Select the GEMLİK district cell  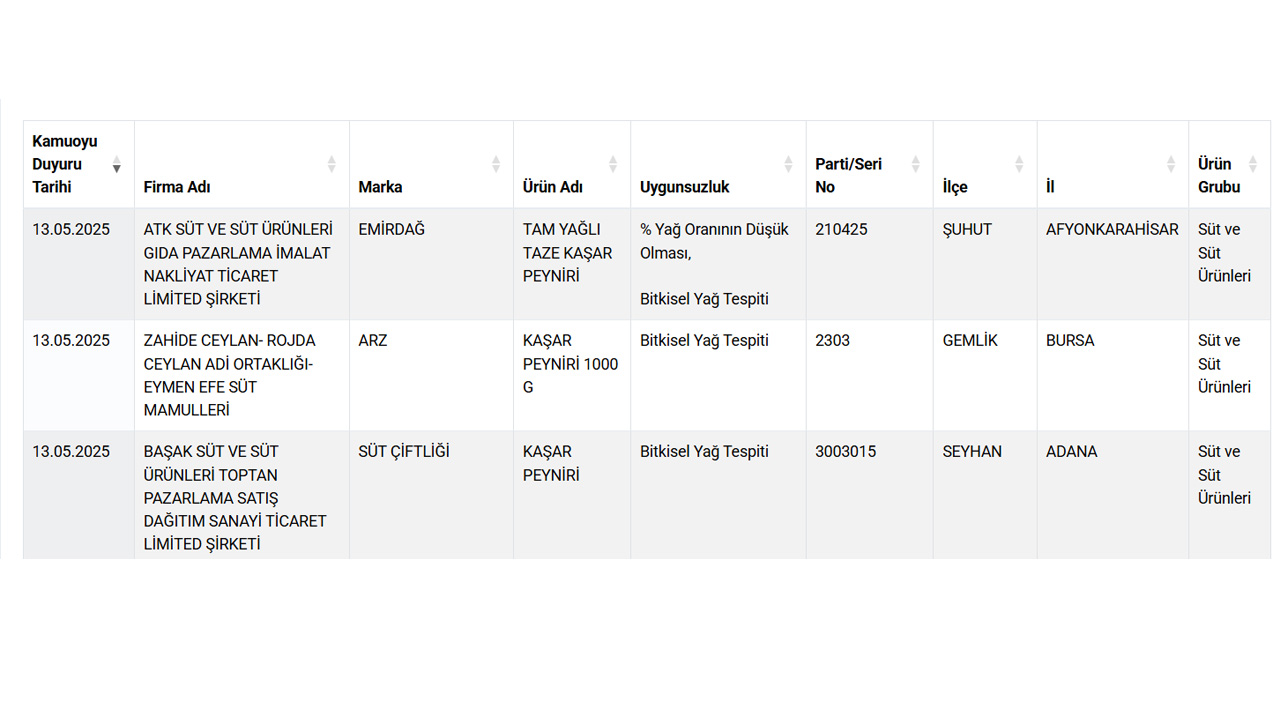coord(970,341)
